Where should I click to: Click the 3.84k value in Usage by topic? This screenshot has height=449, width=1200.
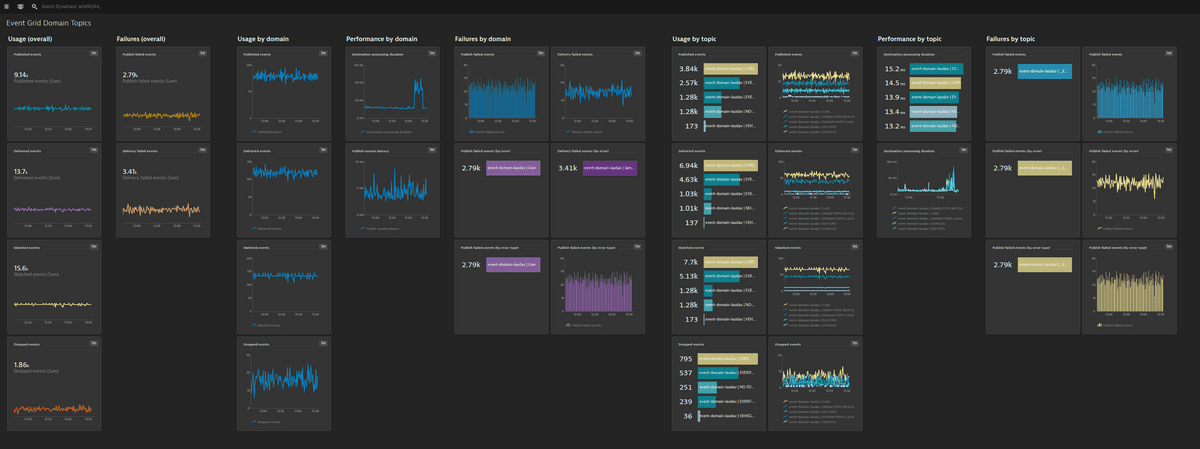pos(688,69)
